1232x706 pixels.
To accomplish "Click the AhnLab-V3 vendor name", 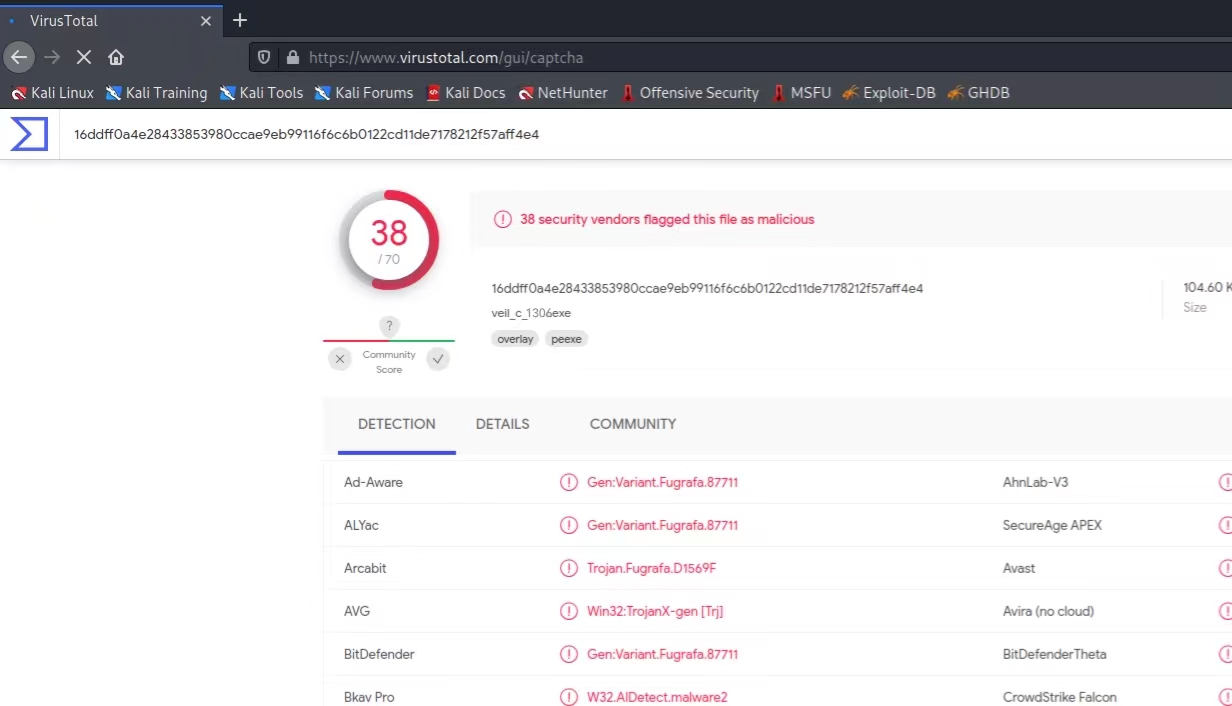I will pyautogui.click(x=1035, y=482).
